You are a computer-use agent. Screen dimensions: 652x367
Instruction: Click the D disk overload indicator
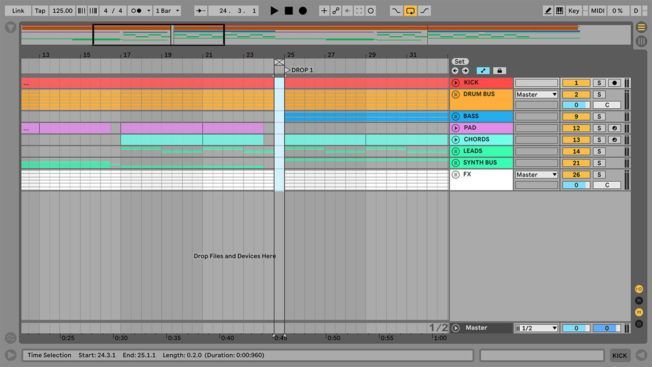tap(636, 11)
